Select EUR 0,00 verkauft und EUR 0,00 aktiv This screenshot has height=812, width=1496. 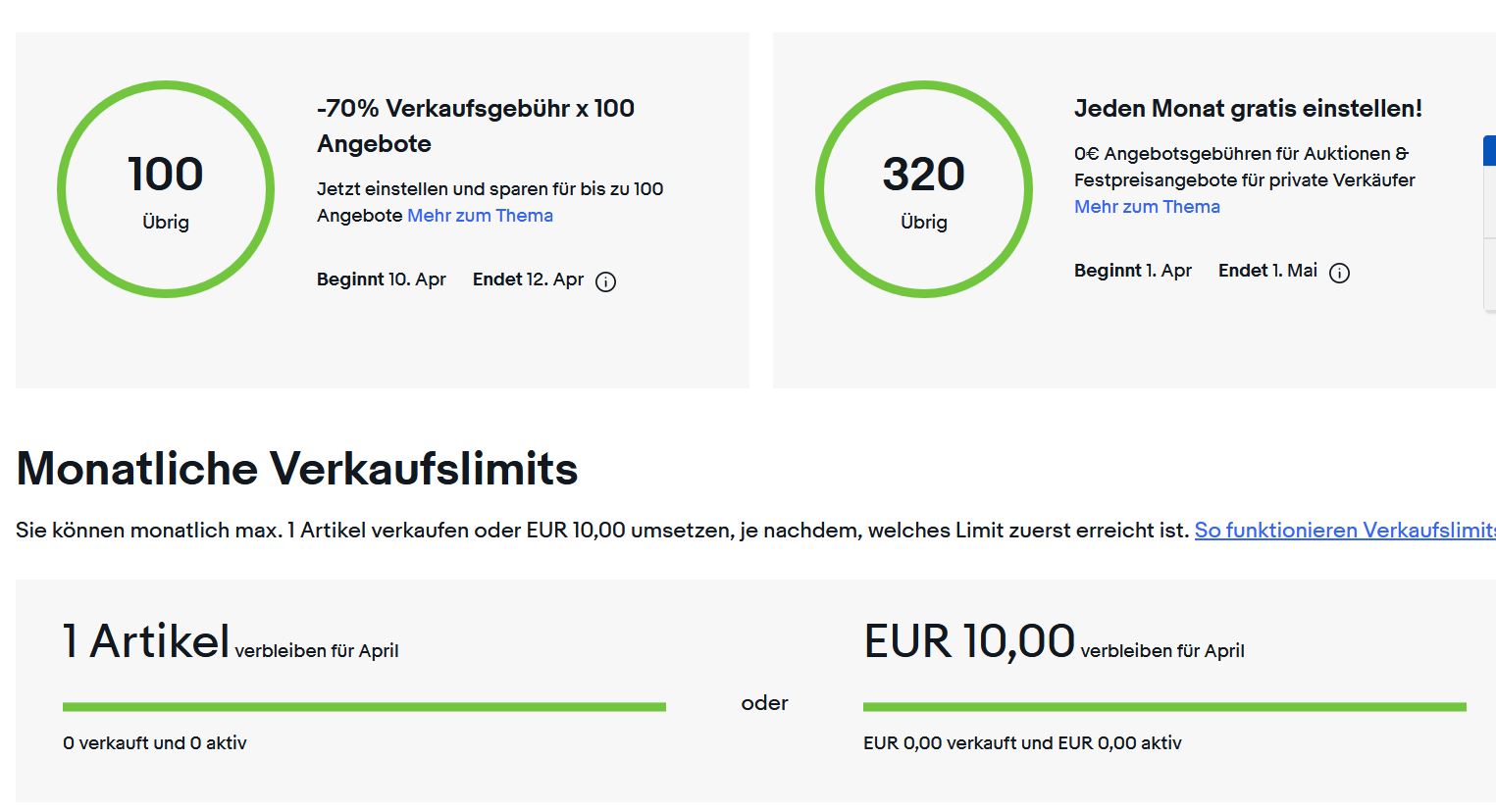pos(1022,743)
